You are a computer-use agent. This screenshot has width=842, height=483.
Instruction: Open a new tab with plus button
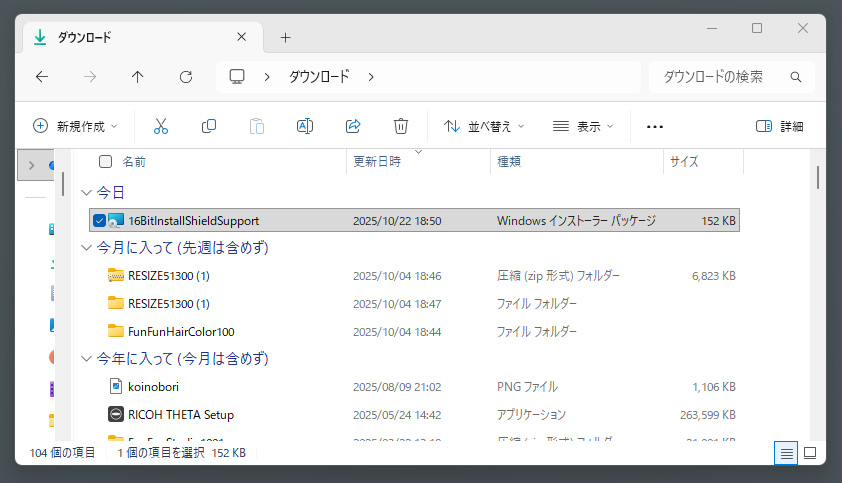tap(285, 37)
